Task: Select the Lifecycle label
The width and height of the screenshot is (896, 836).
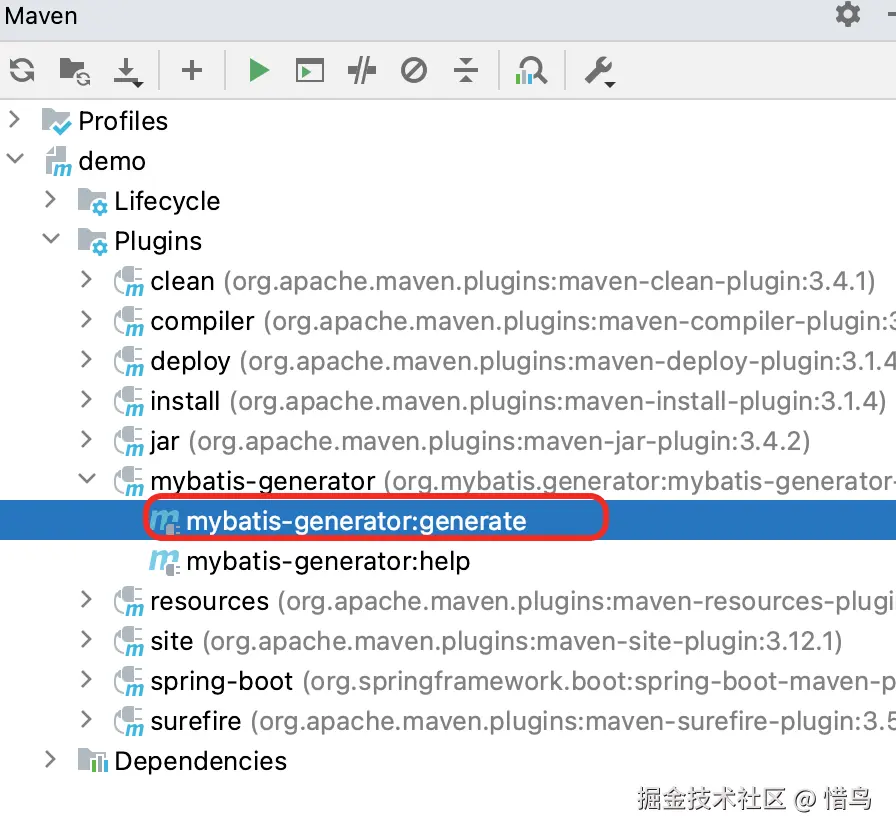Action: coord(167,201)
